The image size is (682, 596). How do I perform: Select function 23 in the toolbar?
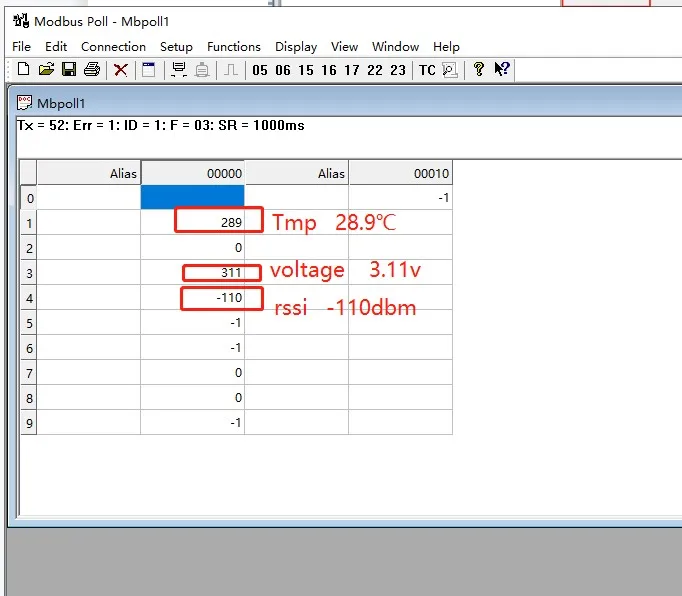(398, 70)
